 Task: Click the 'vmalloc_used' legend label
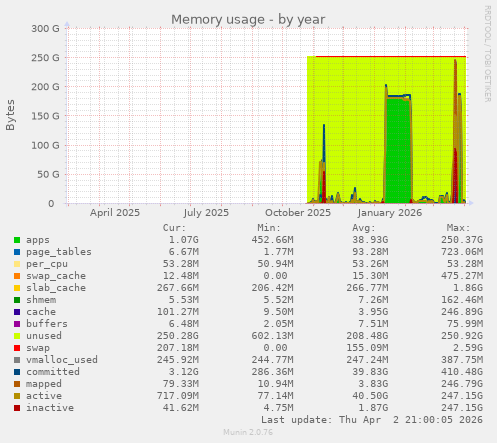pos(62,360)
